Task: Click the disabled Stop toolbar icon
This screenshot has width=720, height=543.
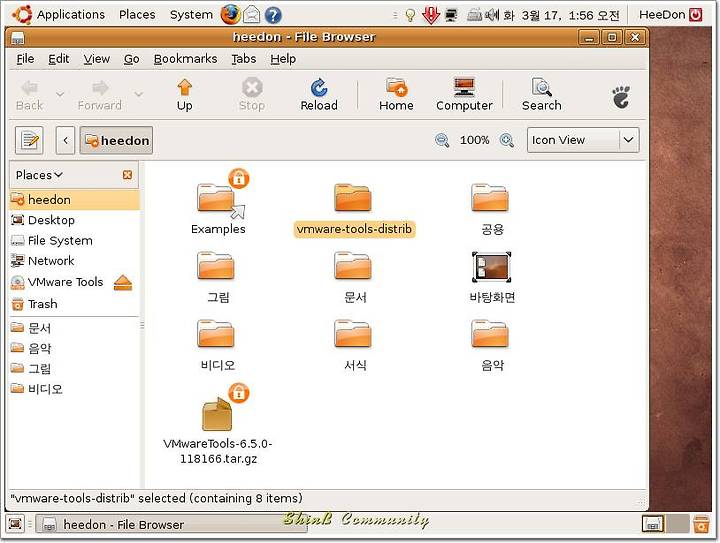Action: point(252,87)
